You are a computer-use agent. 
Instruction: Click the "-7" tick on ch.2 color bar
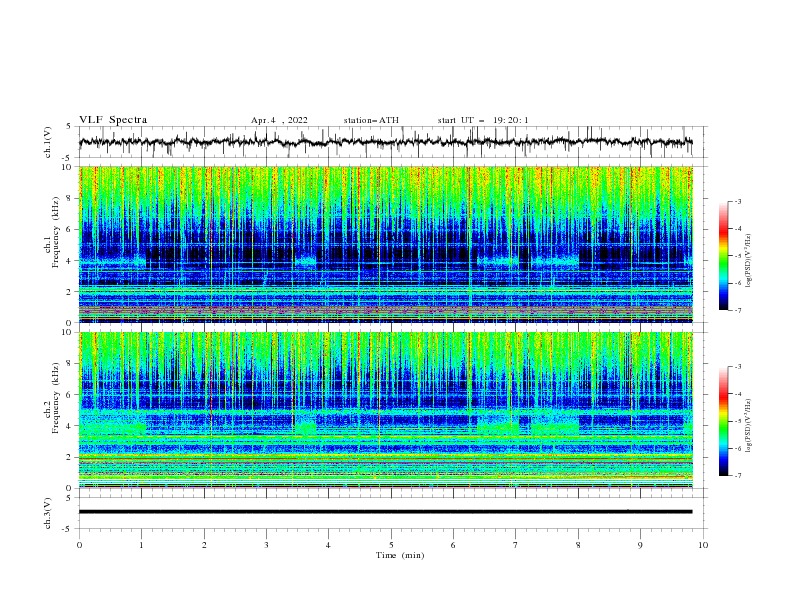pos(737,476)
